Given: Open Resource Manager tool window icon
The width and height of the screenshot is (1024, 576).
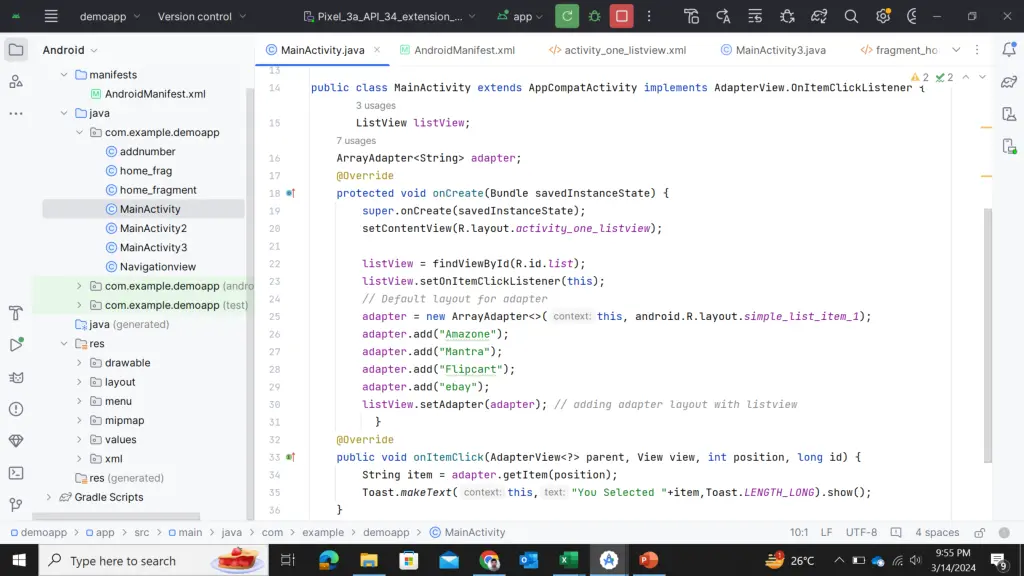Looking at the screenshot, I should tap(16, 82).
